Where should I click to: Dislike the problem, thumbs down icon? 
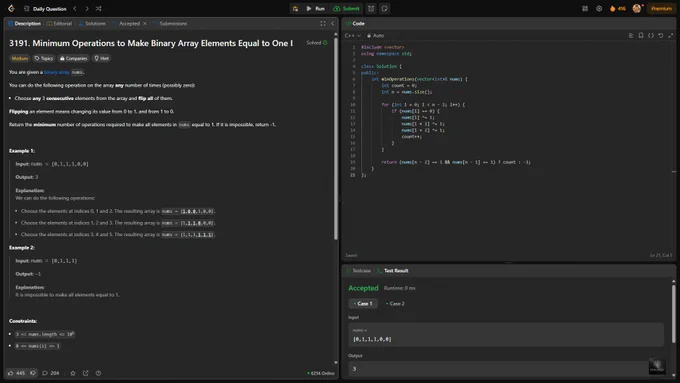33,373
